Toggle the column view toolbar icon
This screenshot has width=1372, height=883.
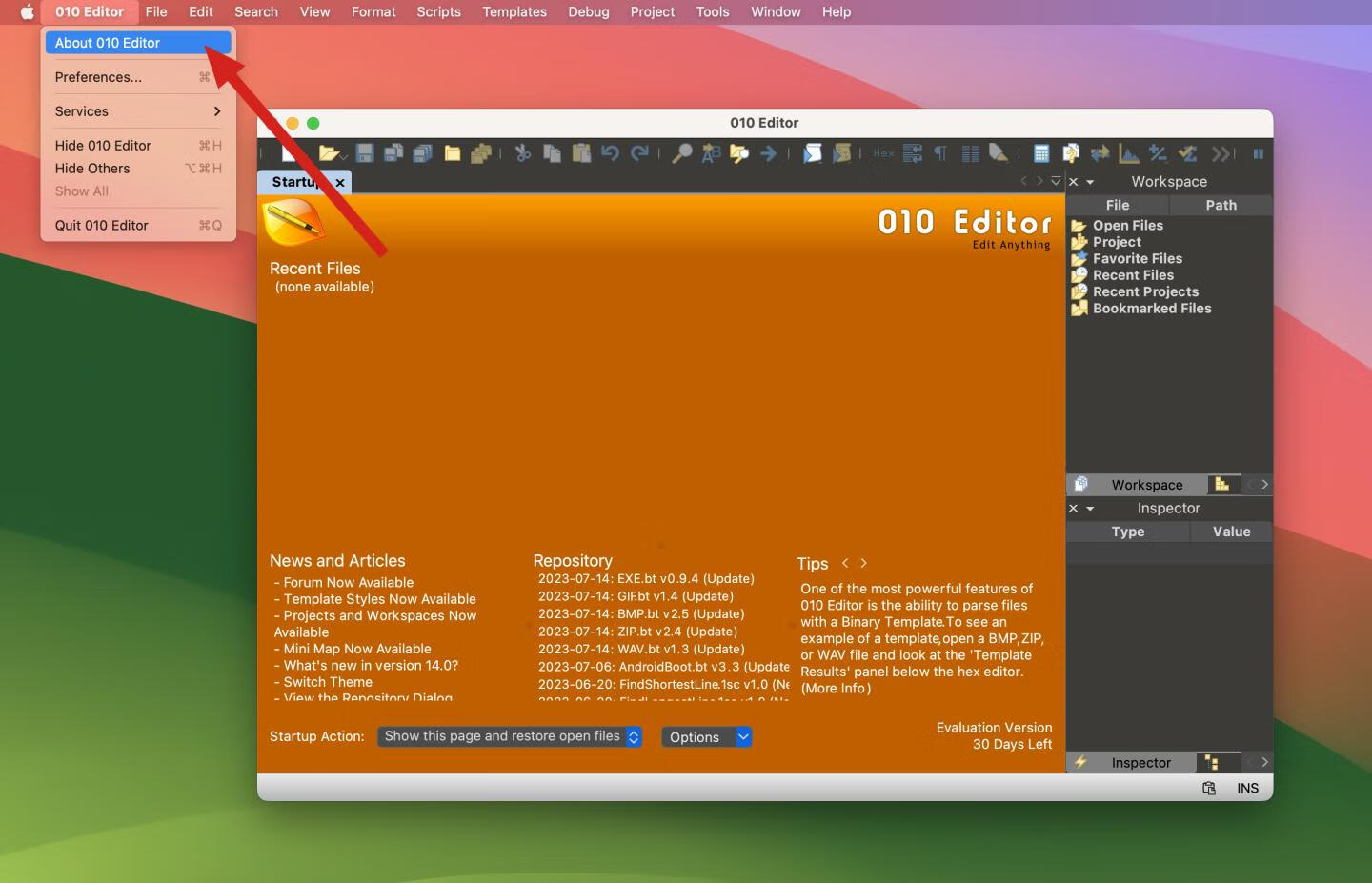970,153
